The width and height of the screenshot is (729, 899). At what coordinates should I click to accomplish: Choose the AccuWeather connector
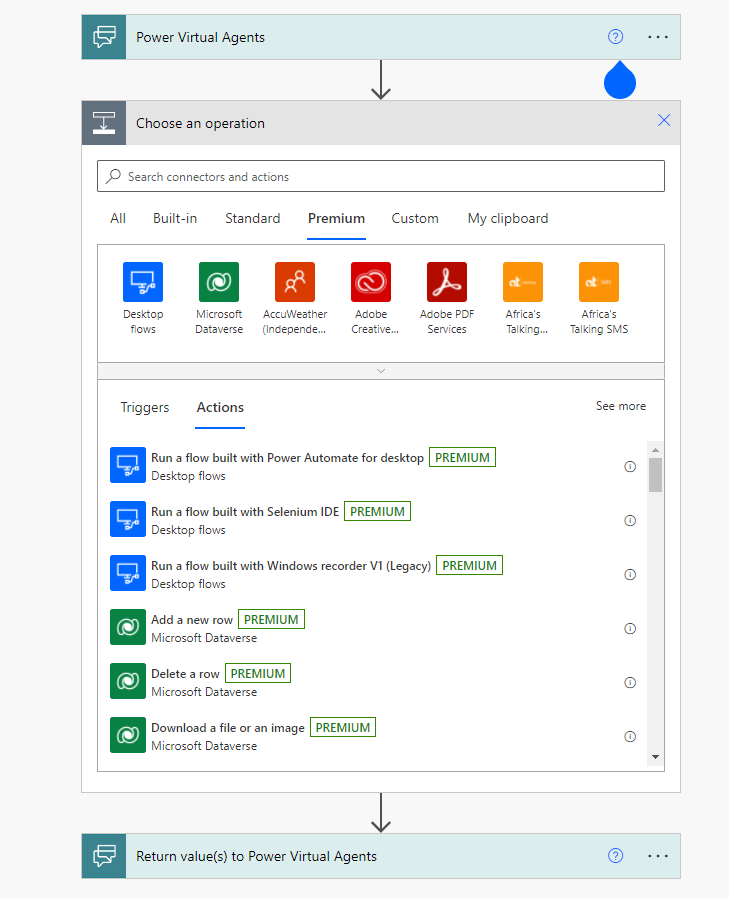pos(295,282)
